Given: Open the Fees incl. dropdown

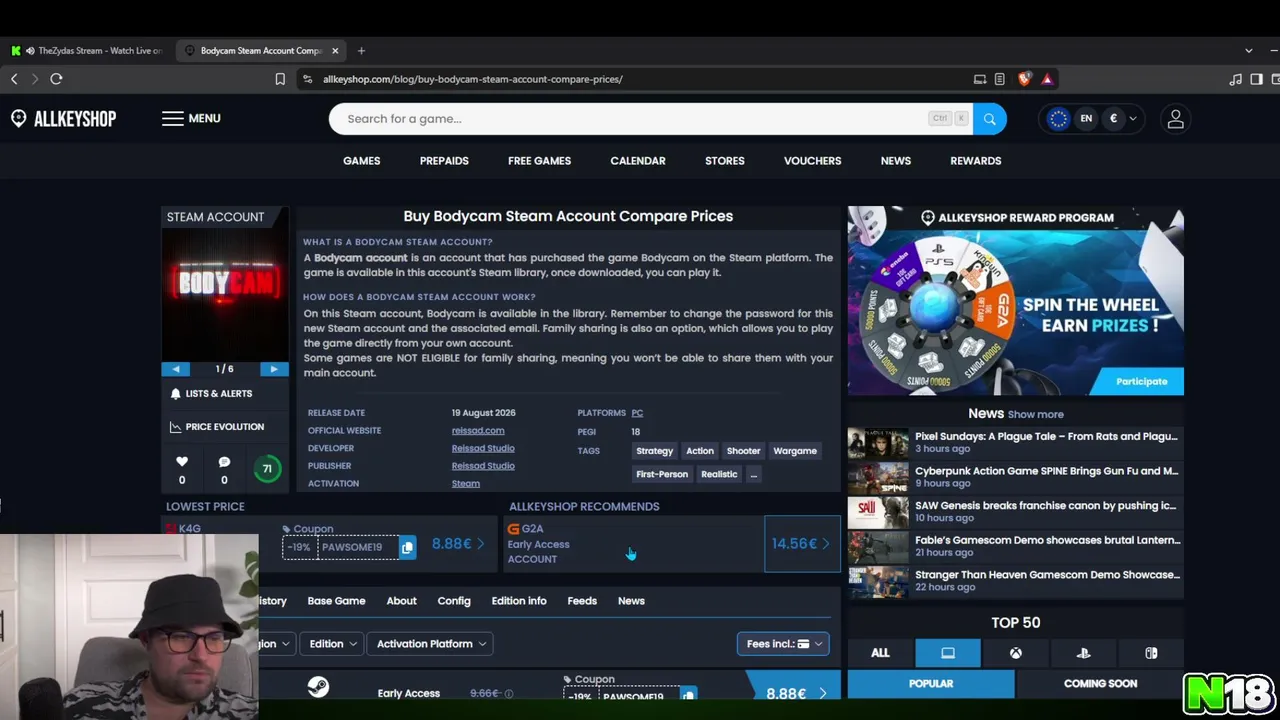Looking at the screenshot, I should [x=783, y=644].
